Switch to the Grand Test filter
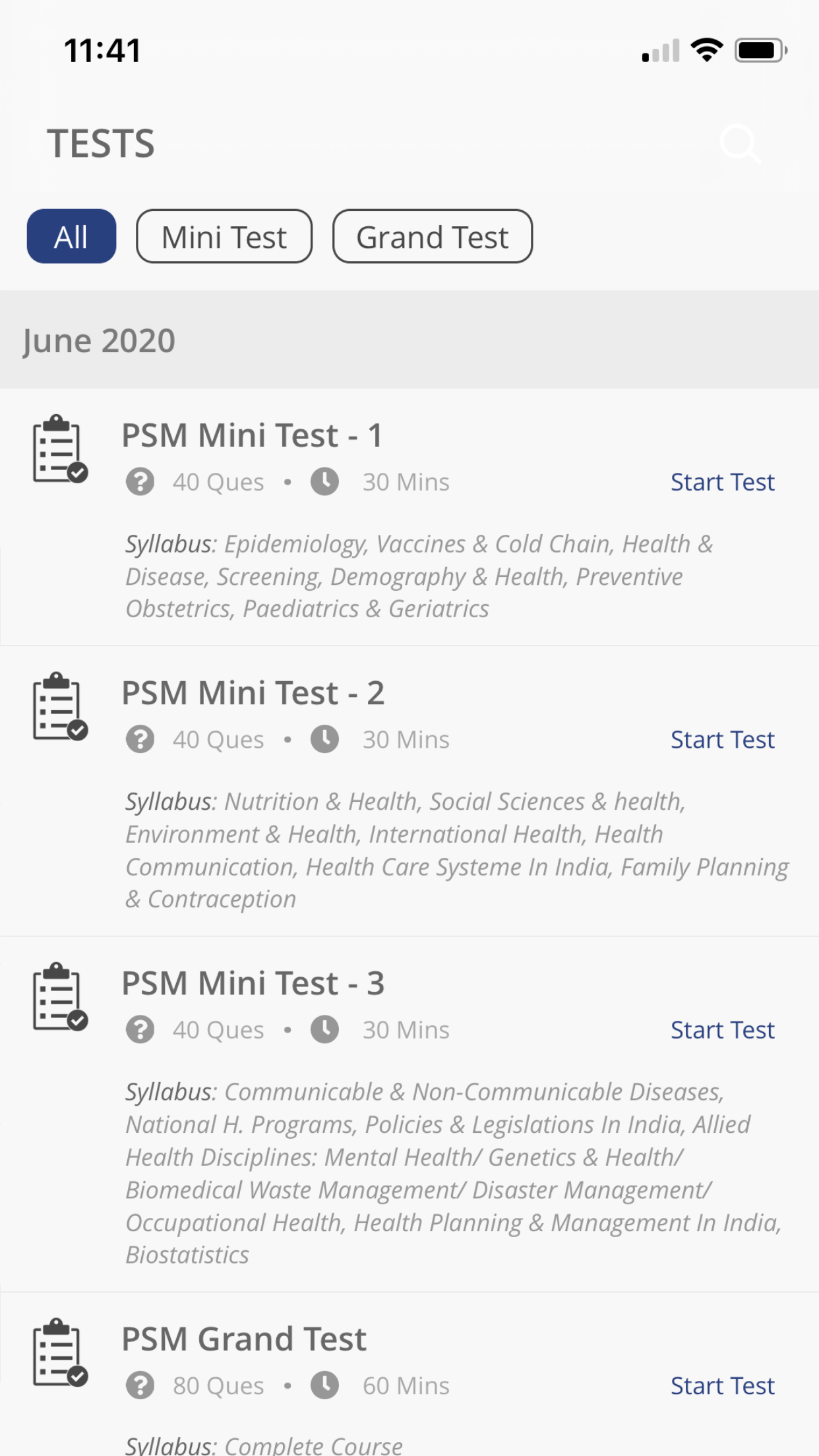Viewport: 819px width, 1456px height. tap(433, 236)
